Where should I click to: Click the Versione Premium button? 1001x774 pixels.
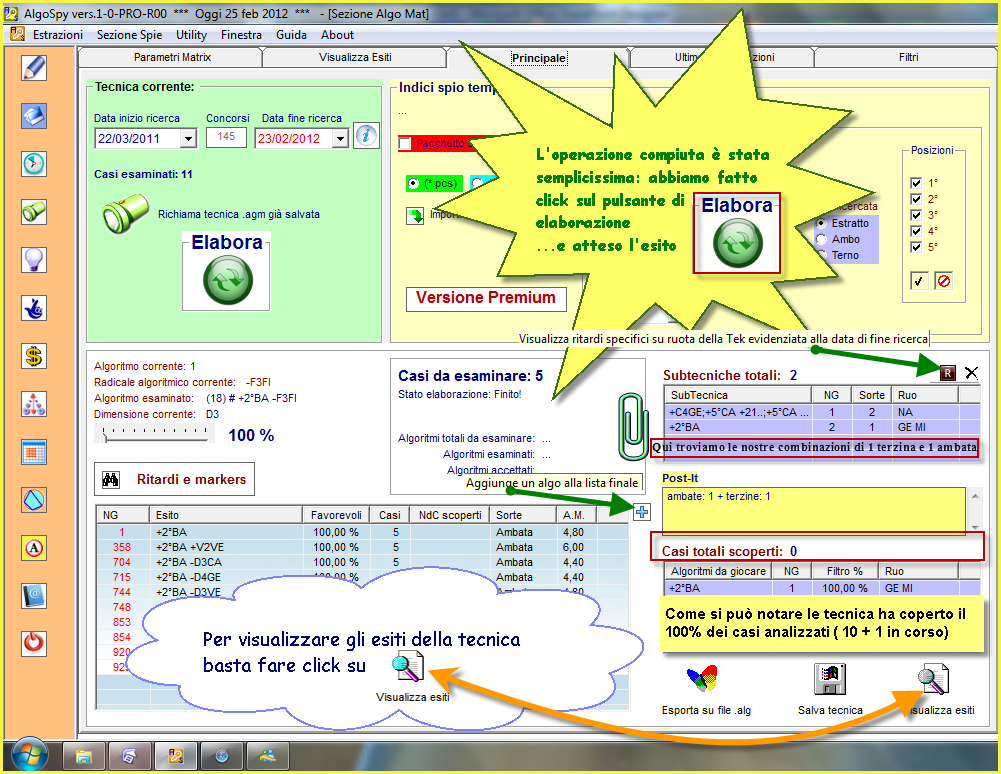[x=486, y=298]
